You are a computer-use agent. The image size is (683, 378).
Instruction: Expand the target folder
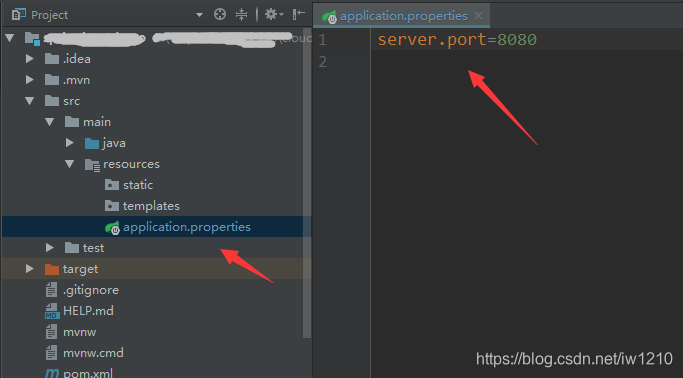point(30,269)
